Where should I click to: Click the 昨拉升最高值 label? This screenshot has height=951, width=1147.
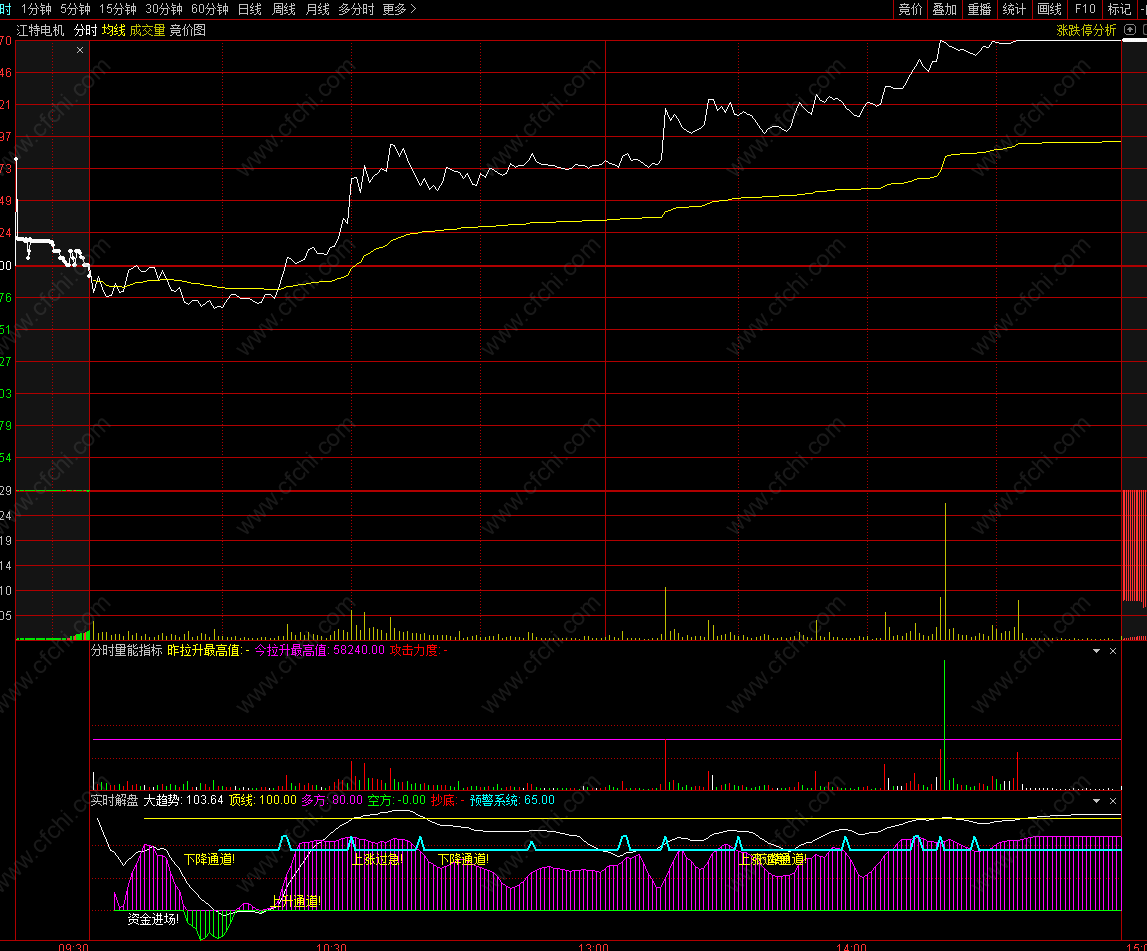208,650
